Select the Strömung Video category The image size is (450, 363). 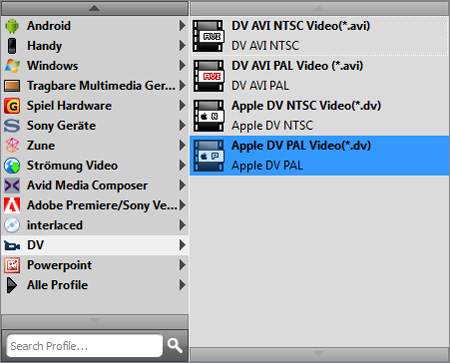coord(95,165)
